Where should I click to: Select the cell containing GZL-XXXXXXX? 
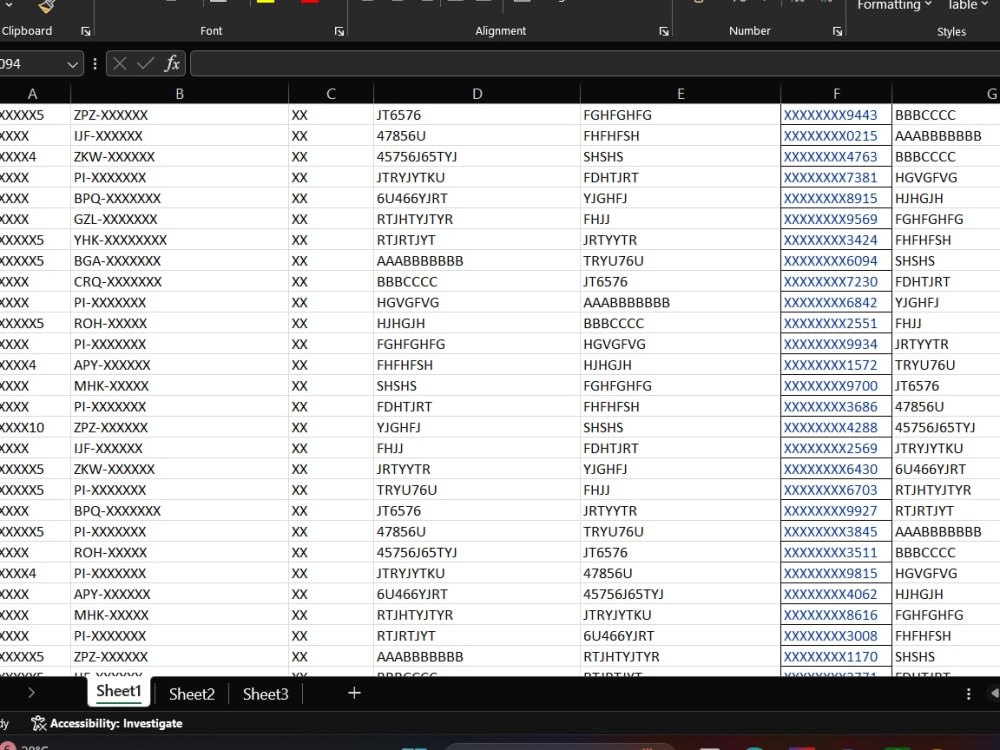click(179, 219)
